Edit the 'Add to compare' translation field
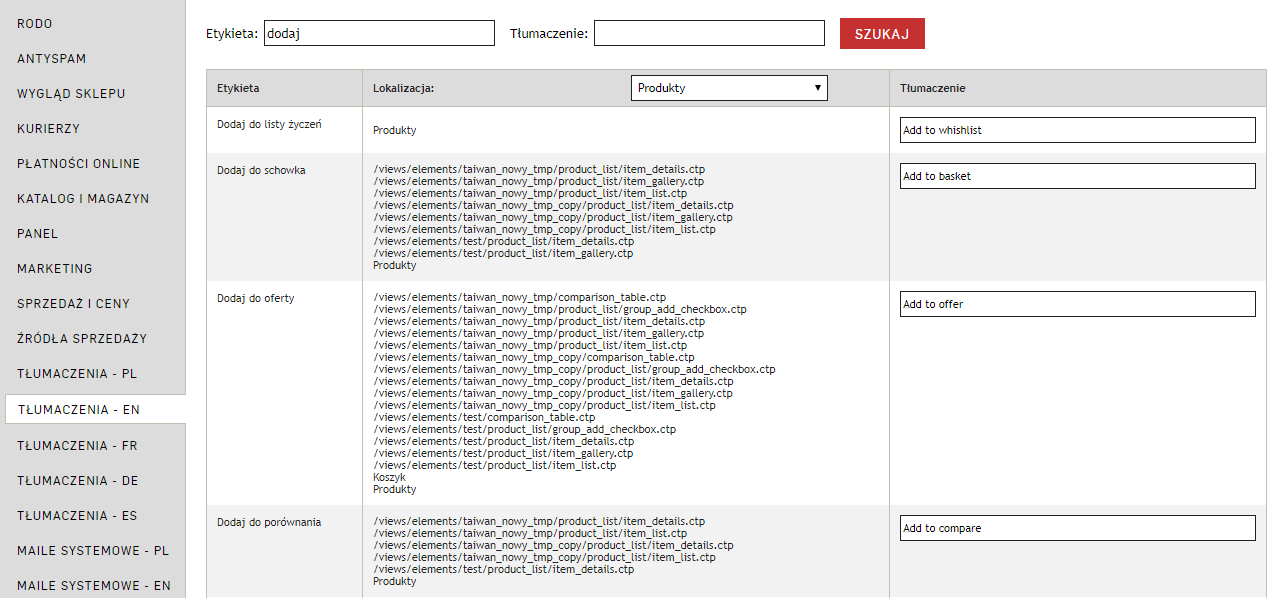Image resolution: width=1284 pixels, height=598 pixels. (x=1077, y=528)
